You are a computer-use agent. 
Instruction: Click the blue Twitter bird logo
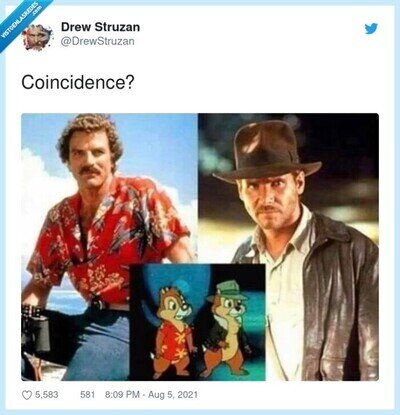(x=371, y=29)
